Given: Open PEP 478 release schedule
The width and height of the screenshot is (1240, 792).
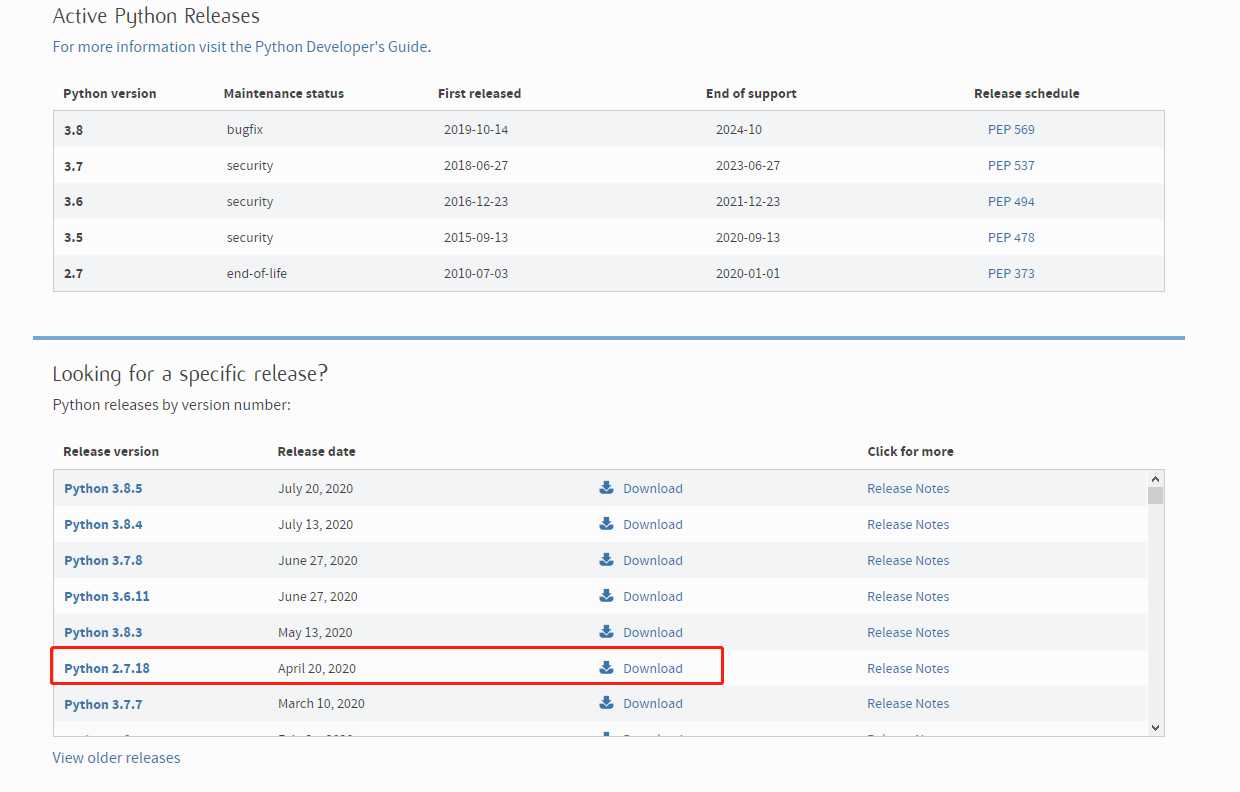Looking at the screenshot, I should [x=1011, y=238].
